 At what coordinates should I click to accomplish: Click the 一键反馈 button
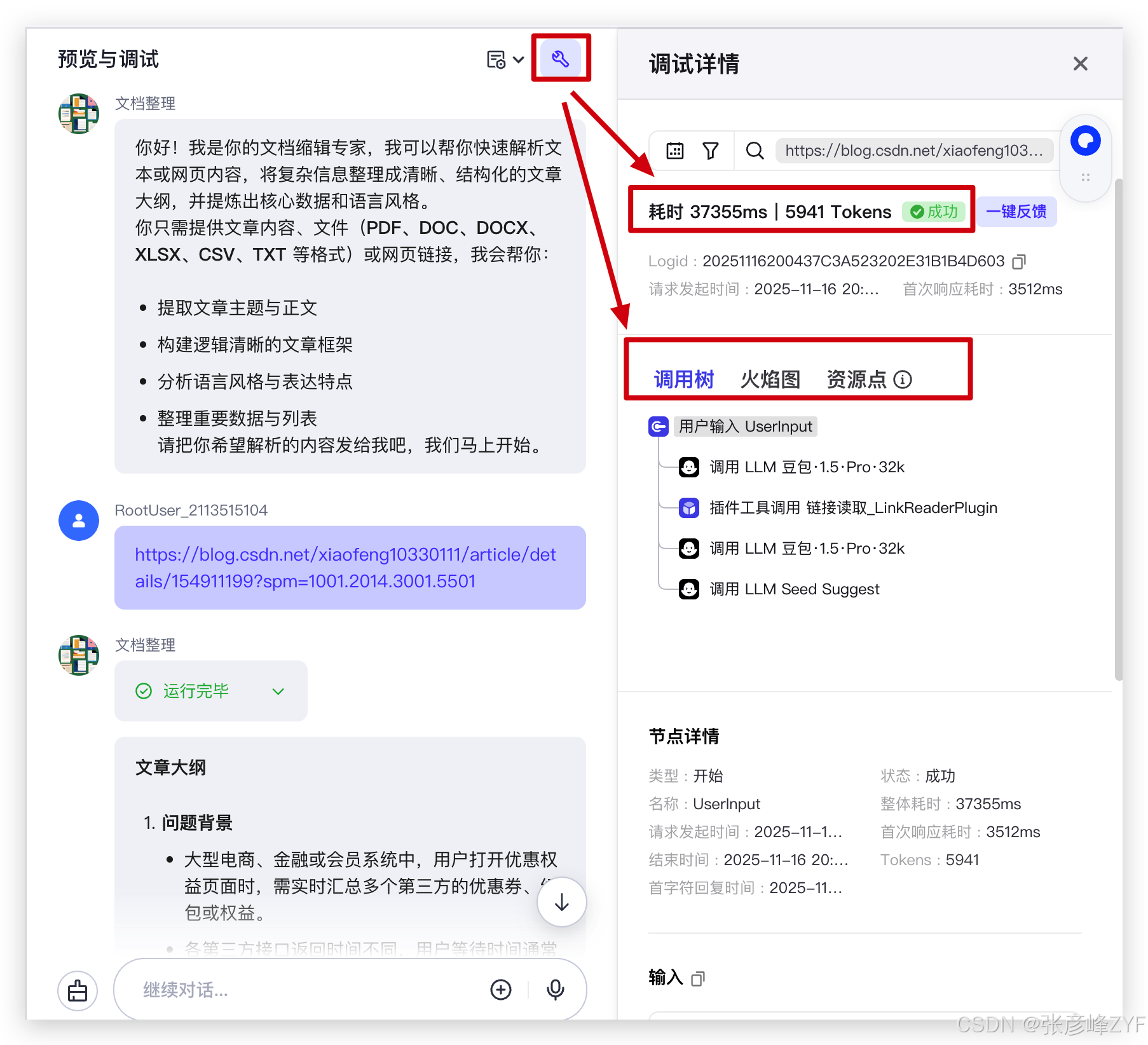click(x=1016, y=212)
